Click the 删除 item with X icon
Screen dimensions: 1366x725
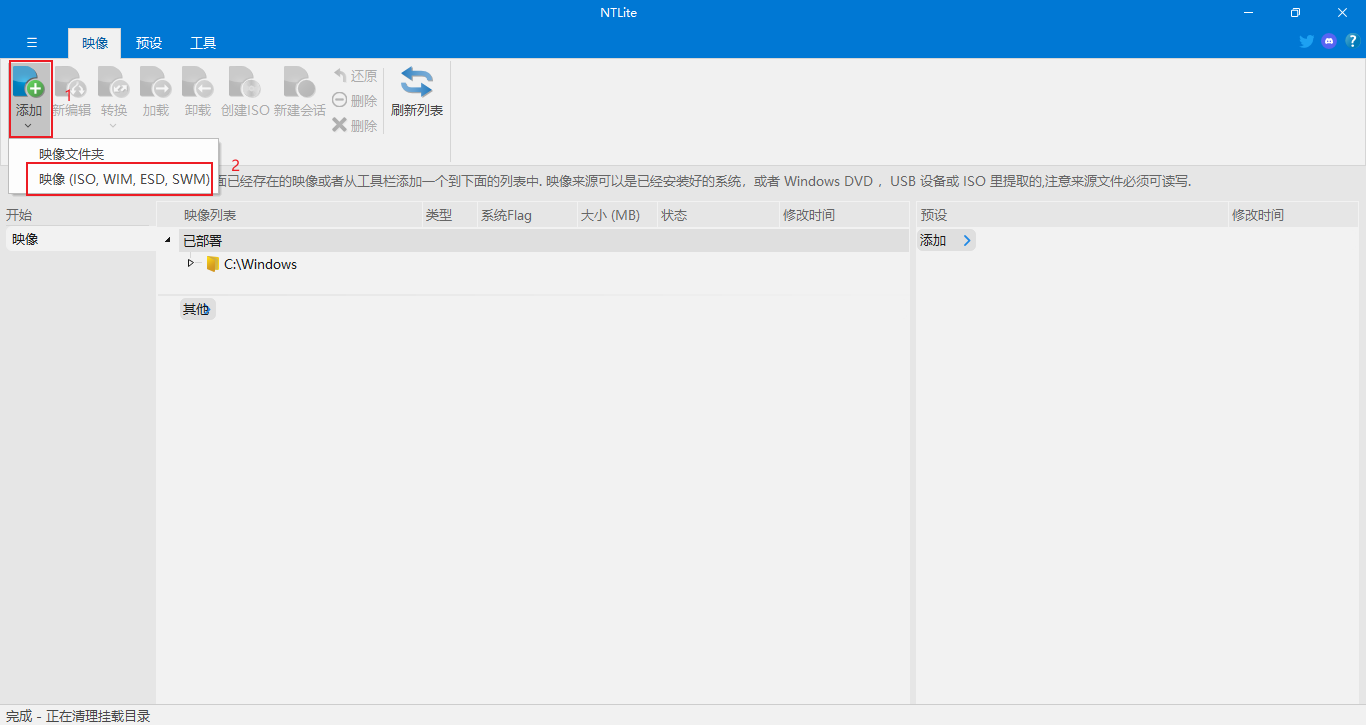coord(355,126)
